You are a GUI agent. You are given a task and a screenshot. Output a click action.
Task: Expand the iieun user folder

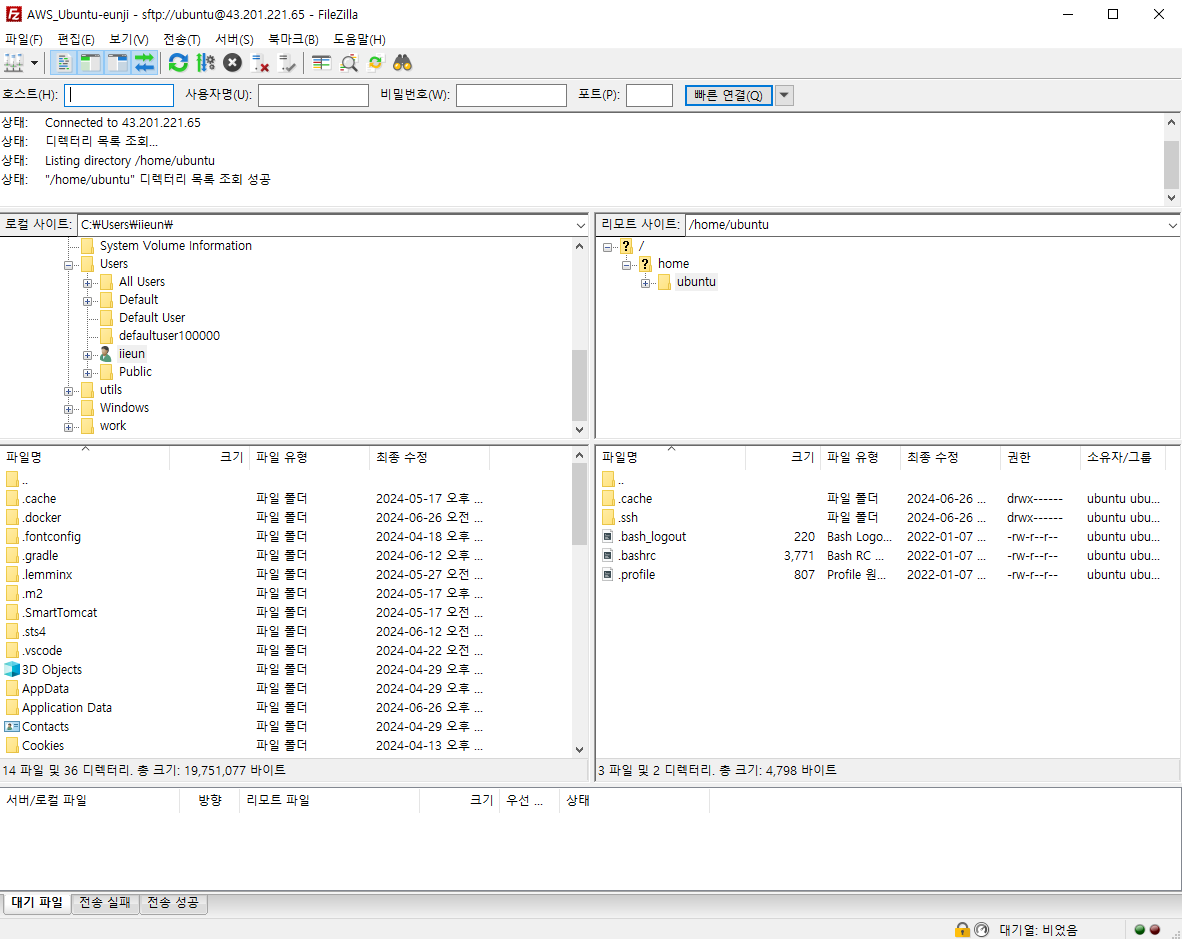[x=87, y=355]
